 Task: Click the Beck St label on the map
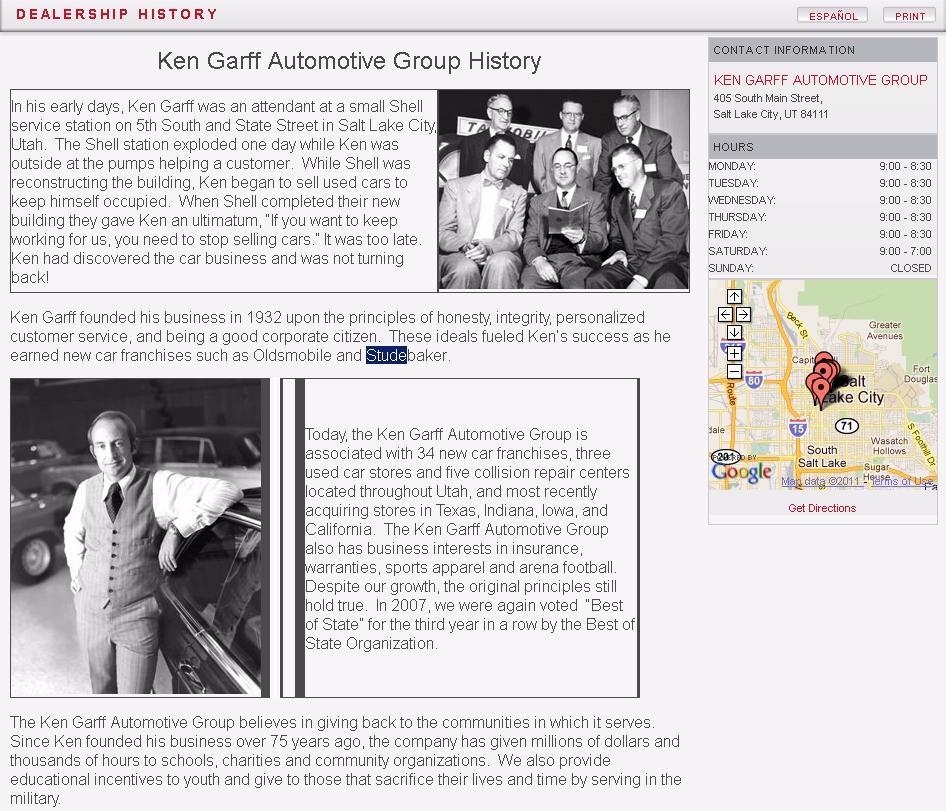[x=797, y=324]
